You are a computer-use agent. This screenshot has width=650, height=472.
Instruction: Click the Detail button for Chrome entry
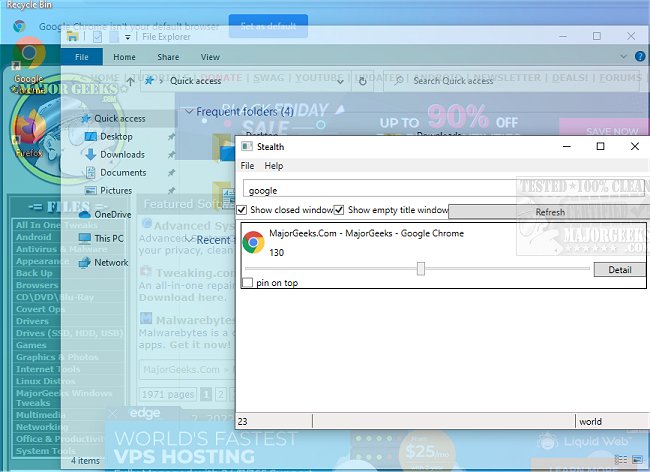pyautogui.click(x=620, y=270)
